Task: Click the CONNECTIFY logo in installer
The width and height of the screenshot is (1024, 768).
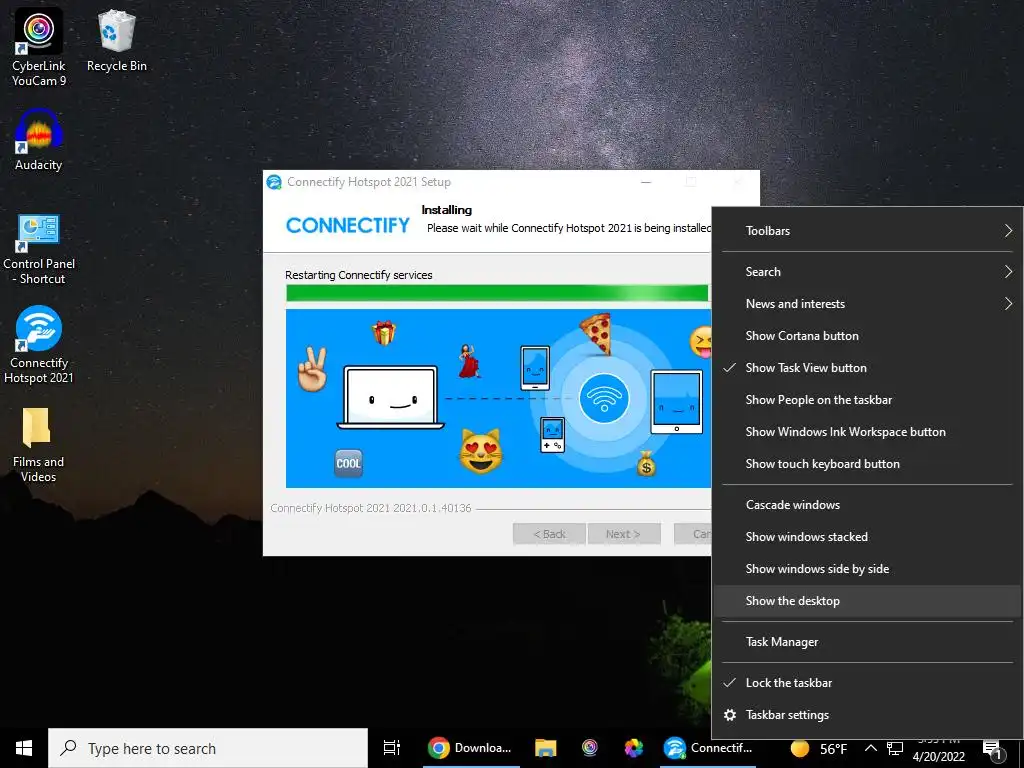Action: click(x=348, y=225)
